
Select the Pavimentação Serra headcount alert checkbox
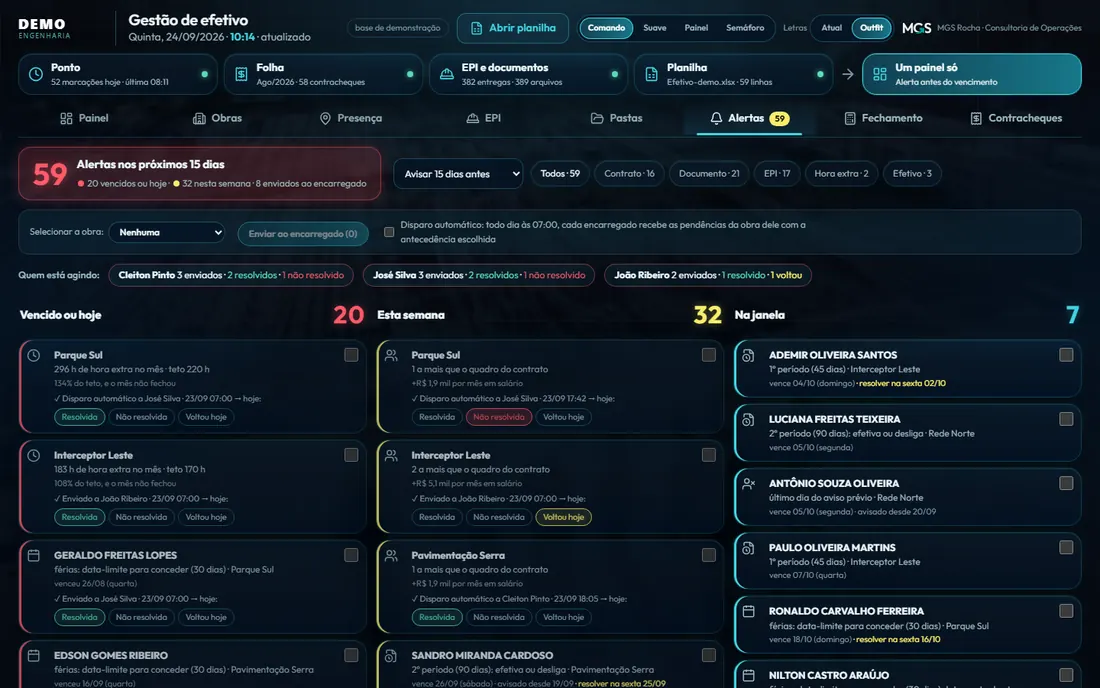click(x=709, y=555)
